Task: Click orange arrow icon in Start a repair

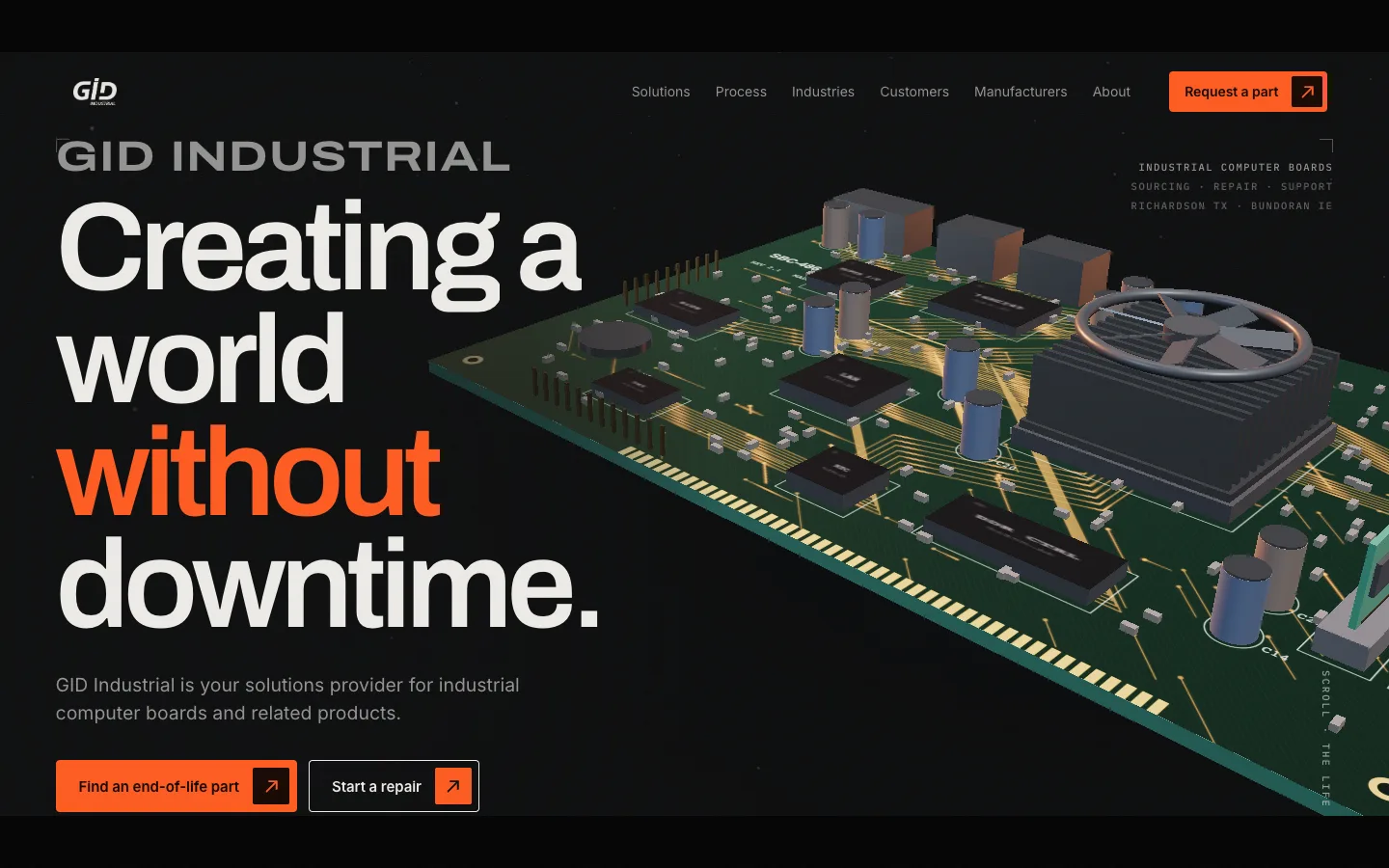Action: [x=453, y=786]
